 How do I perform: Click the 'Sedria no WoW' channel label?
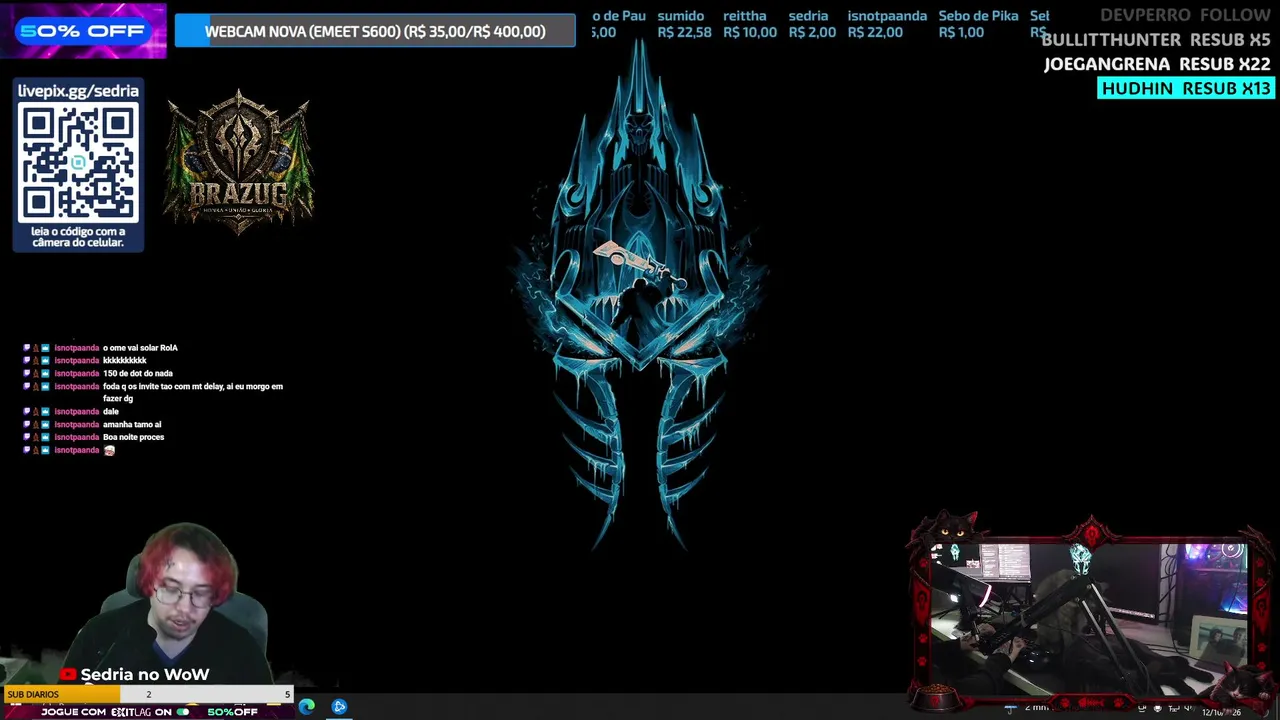145,675
